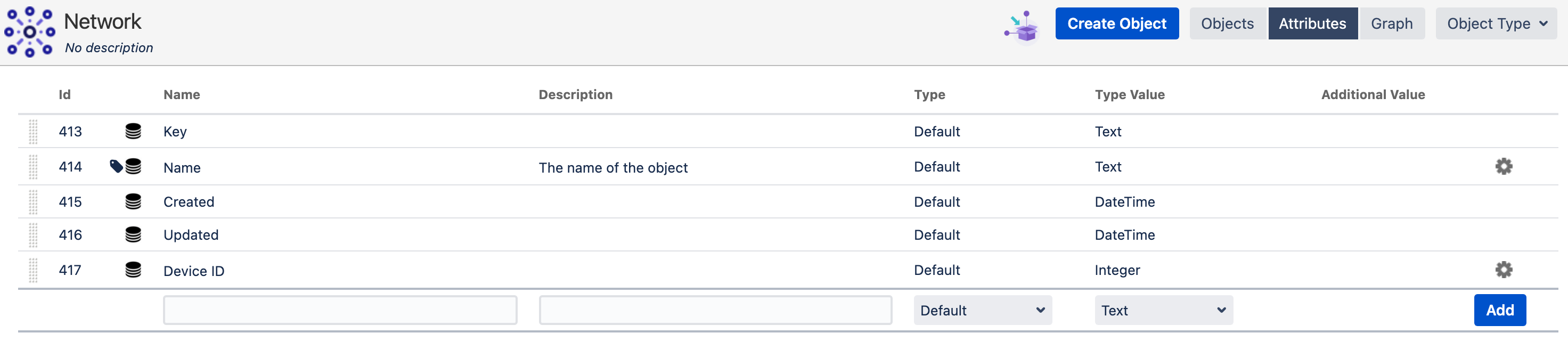Click the database icon beside Created attribute
Image resolution: width=1568 pixels, height=341 pixels.
click(133, 201)
